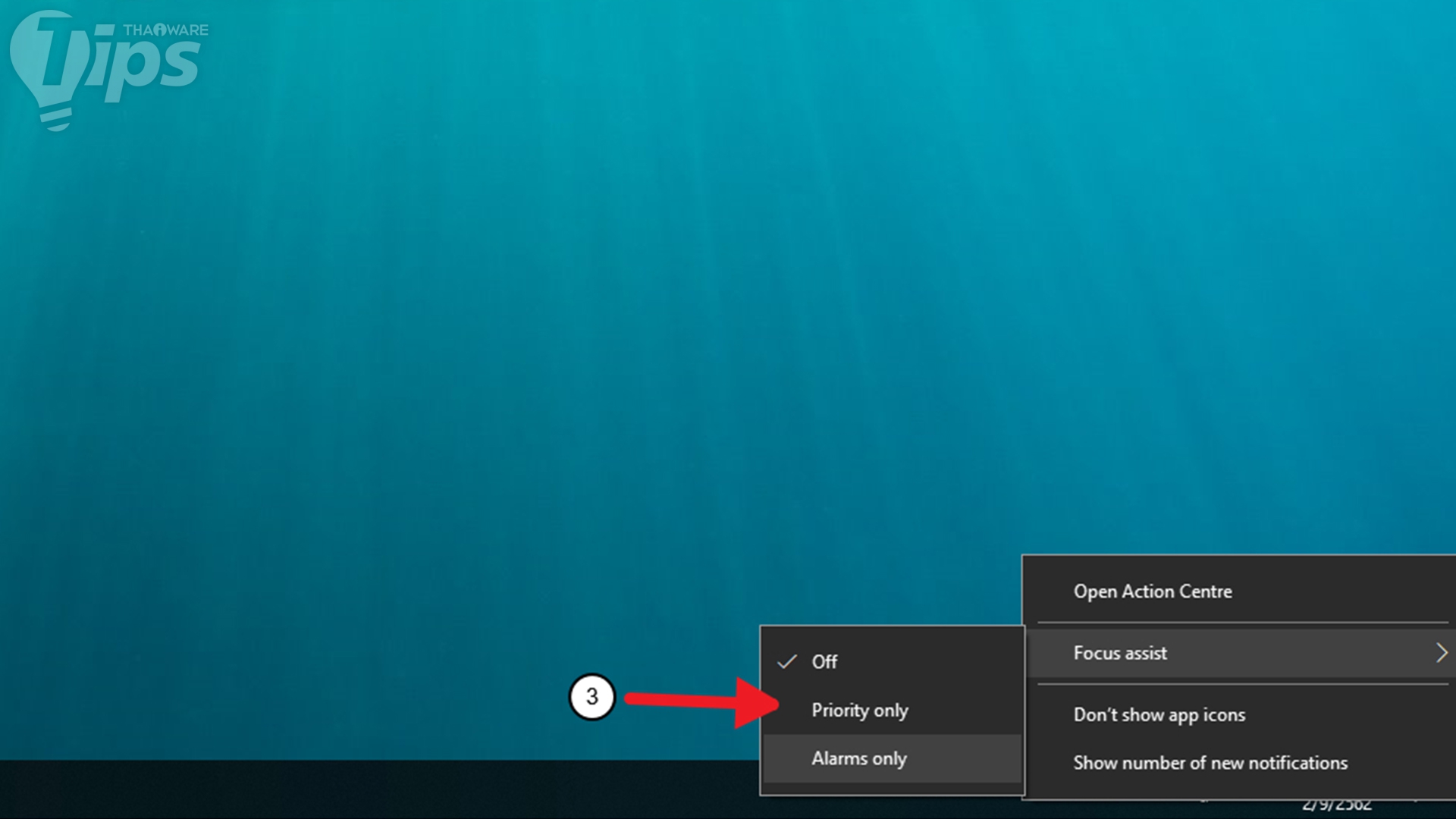
Task: Switch focus assist to Alarms only
Action: pos(859,758)
